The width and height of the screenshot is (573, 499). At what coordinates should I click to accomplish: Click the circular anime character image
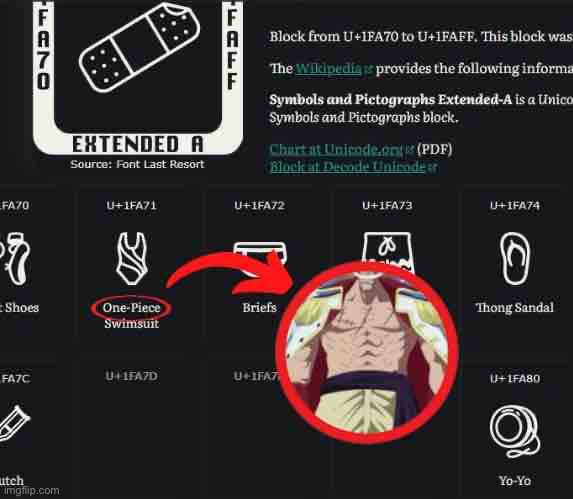[367, 353]
